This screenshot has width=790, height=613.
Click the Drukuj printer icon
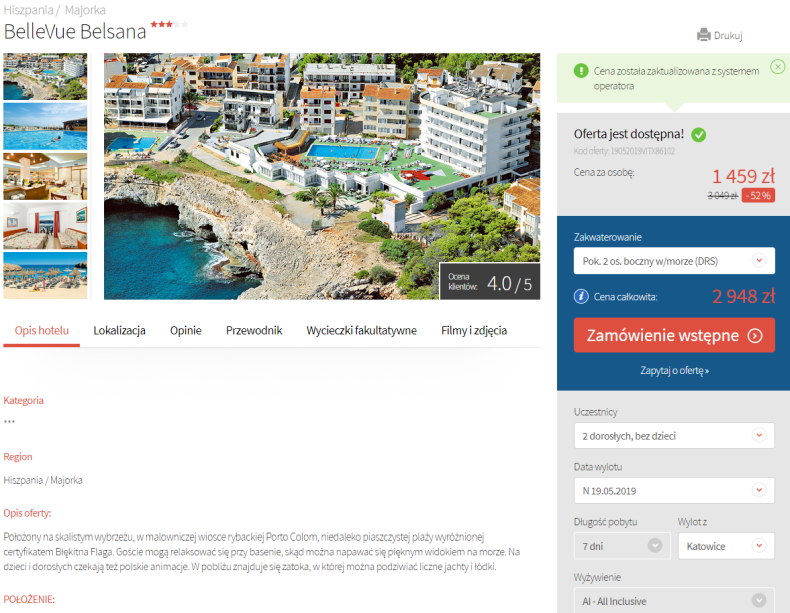pos(703,35)
